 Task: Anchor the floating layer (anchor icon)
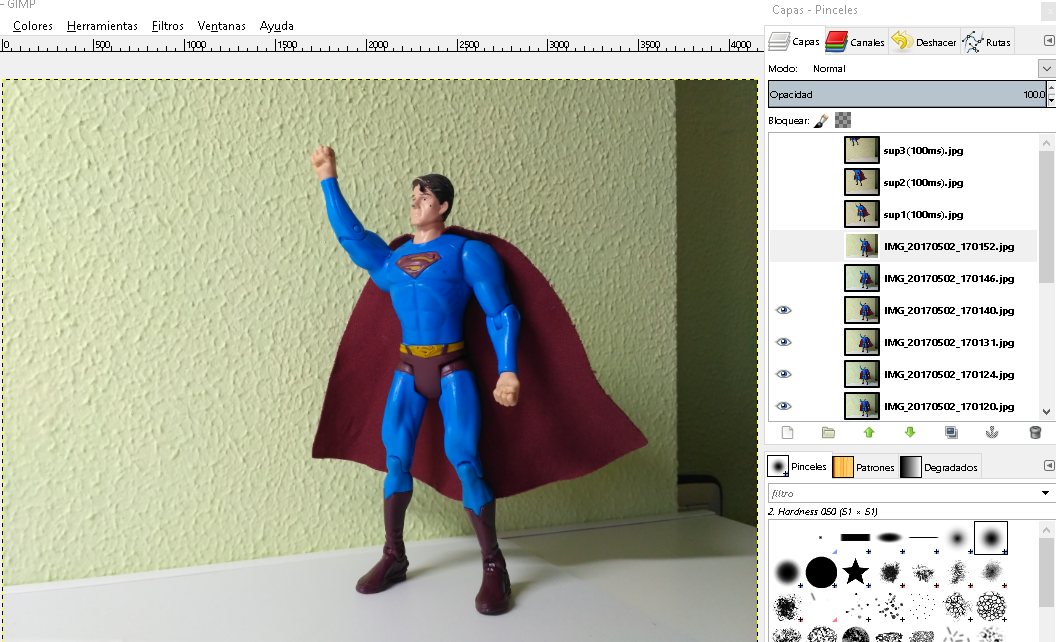click(x=992, y=432)
